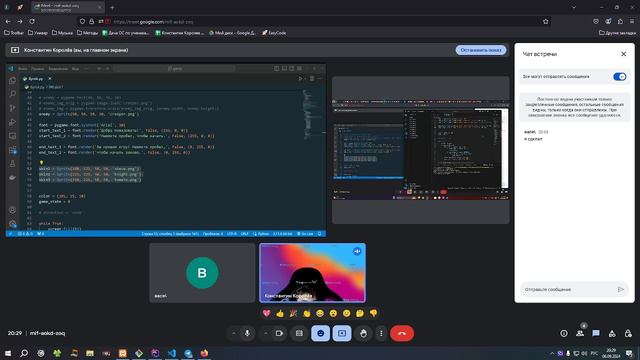Send clapping hands emoji reaction
This screenshot has width=640, height=360.
[x=307, y=313]
